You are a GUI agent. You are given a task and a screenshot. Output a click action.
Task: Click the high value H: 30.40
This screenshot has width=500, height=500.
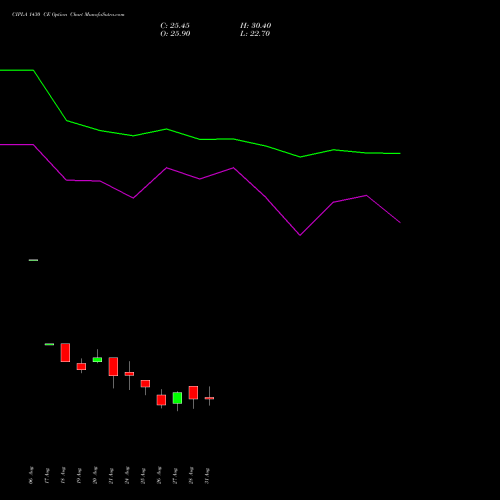click(256, 26)
